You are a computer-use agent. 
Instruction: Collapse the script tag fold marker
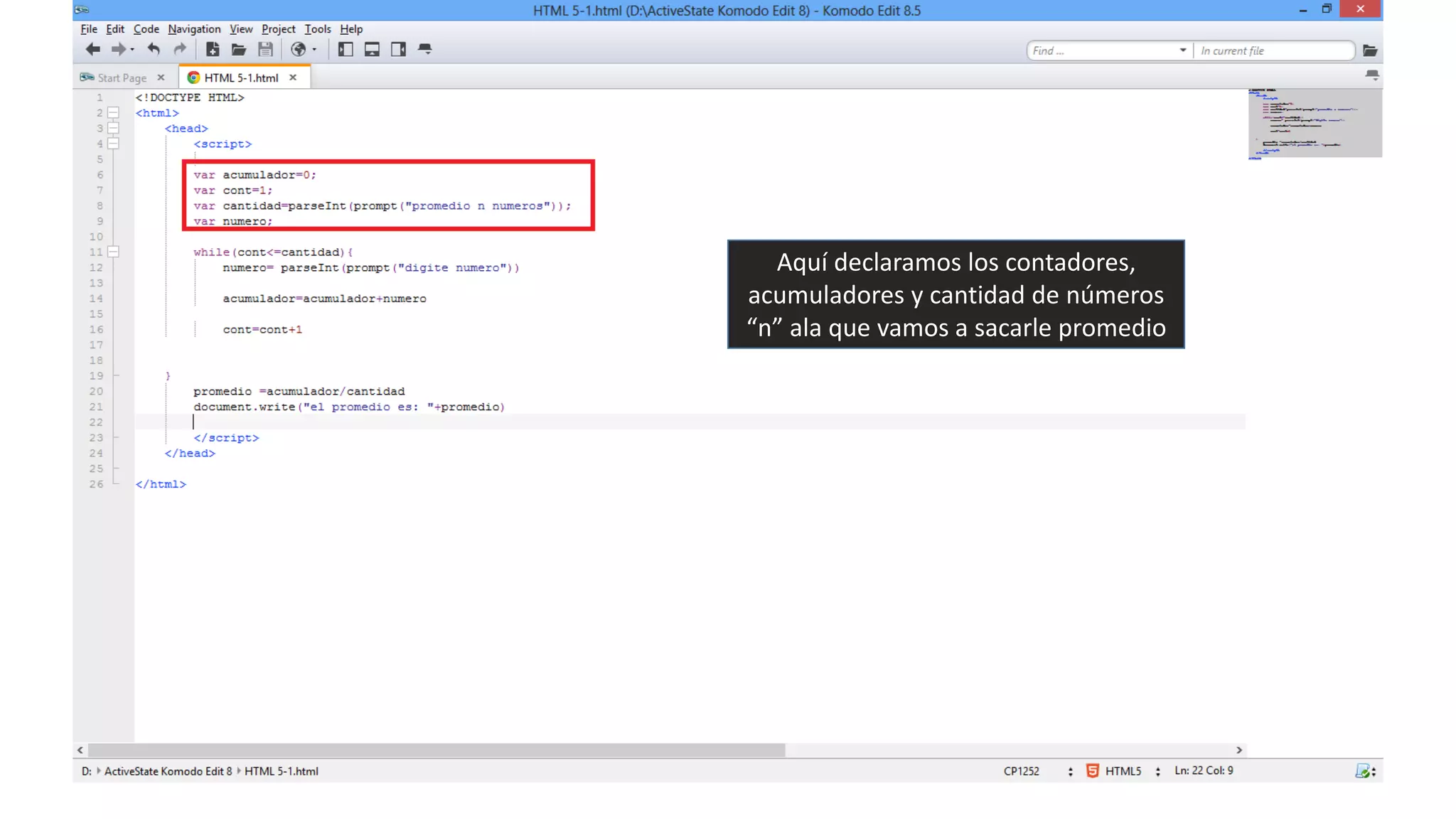pyautogui.click(x=113, y=144)
